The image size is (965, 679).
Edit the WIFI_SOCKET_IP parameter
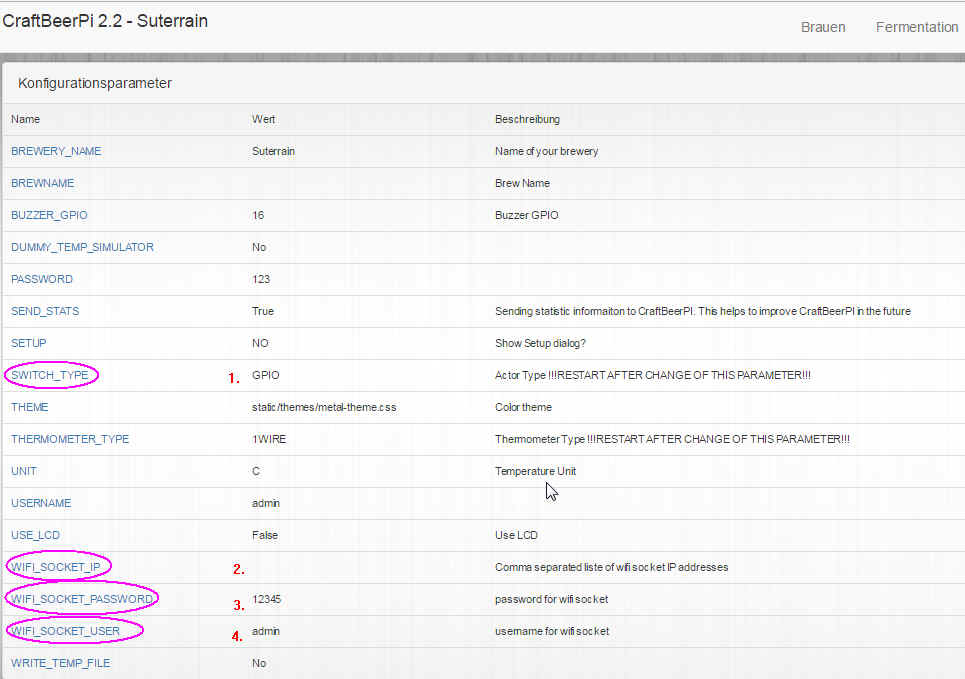point(58,567)
